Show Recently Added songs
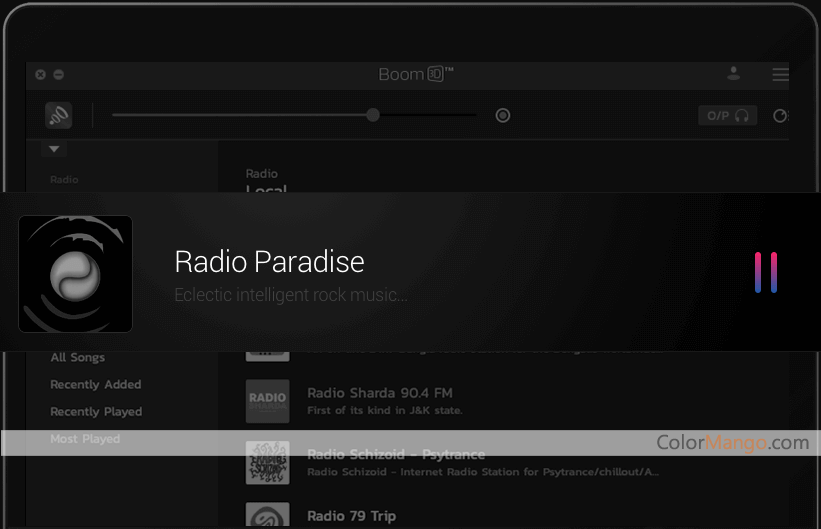The height and width of the screenshot is (529, 821). (96, 384)
